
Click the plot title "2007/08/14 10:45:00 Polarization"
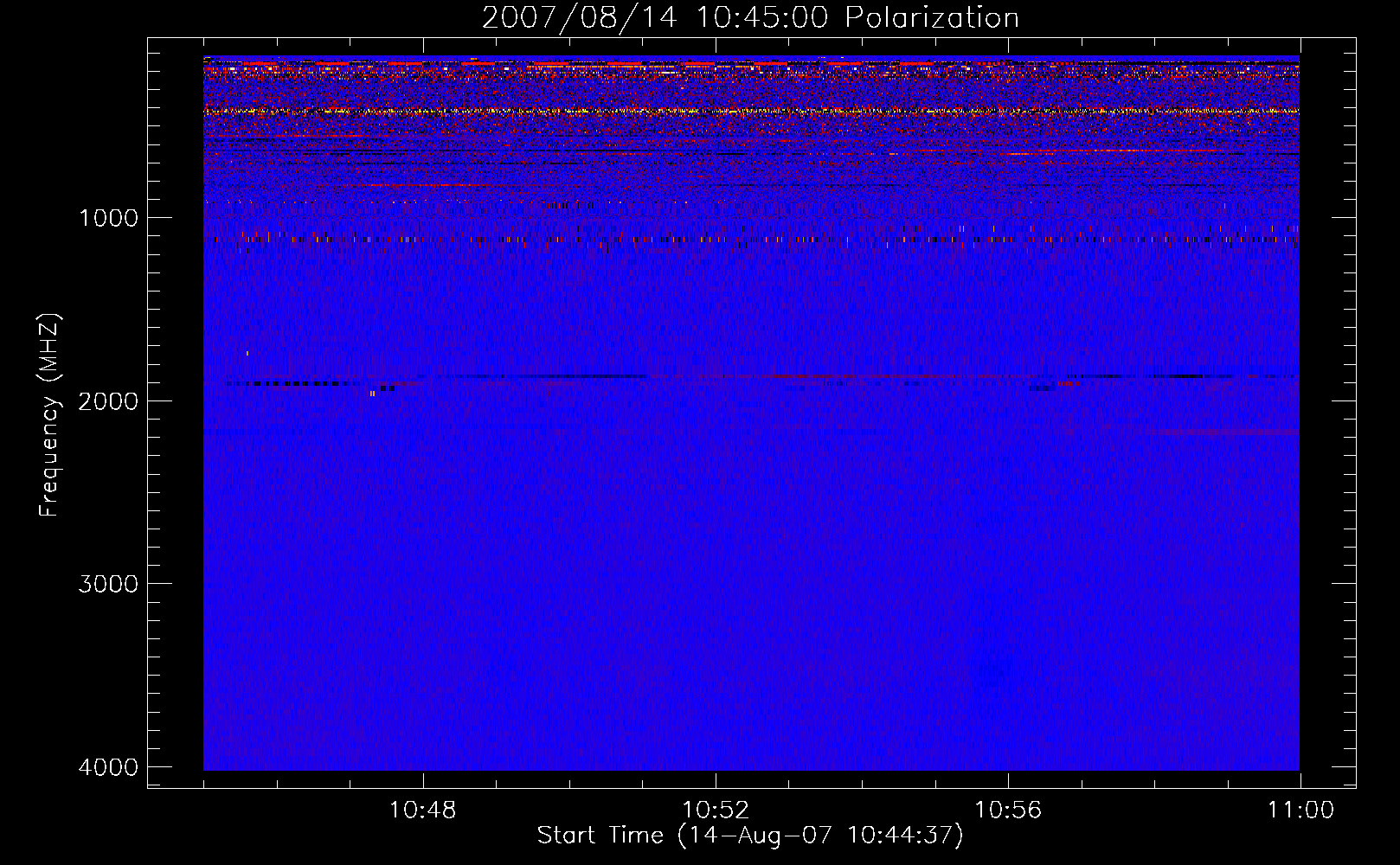[x=750, y=17]
